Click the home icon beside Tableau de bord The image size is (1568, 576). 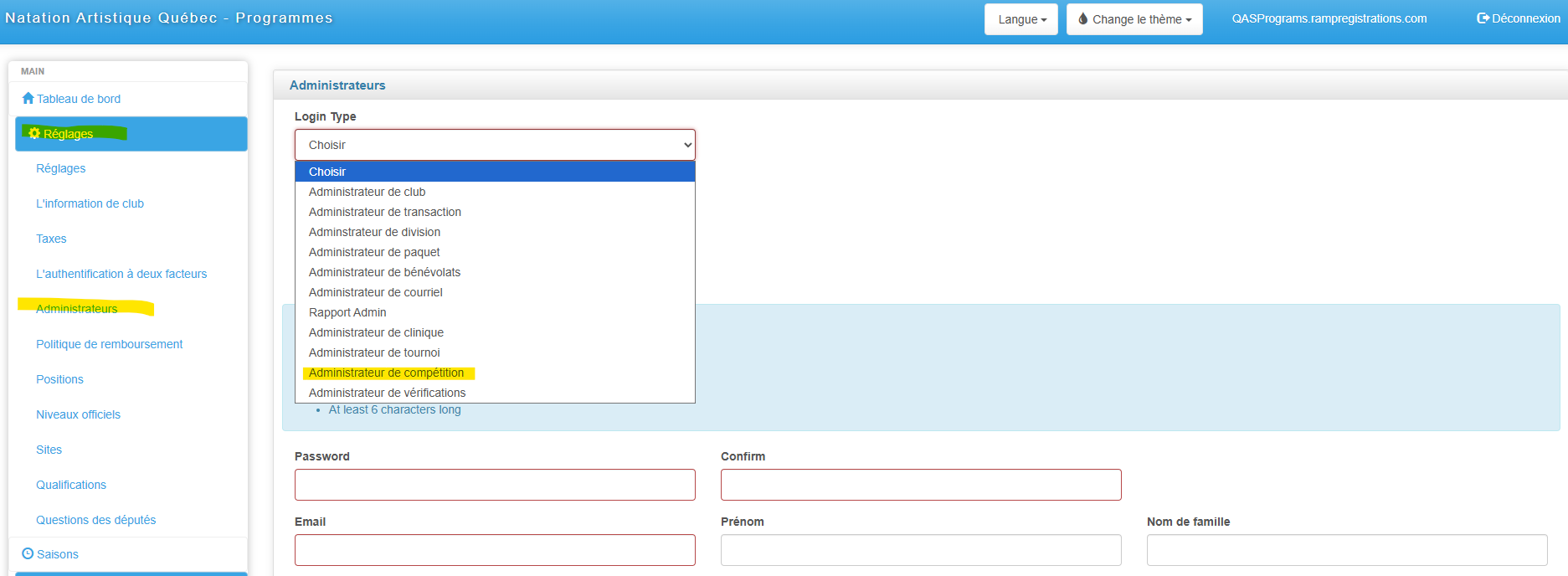[28, 98]
